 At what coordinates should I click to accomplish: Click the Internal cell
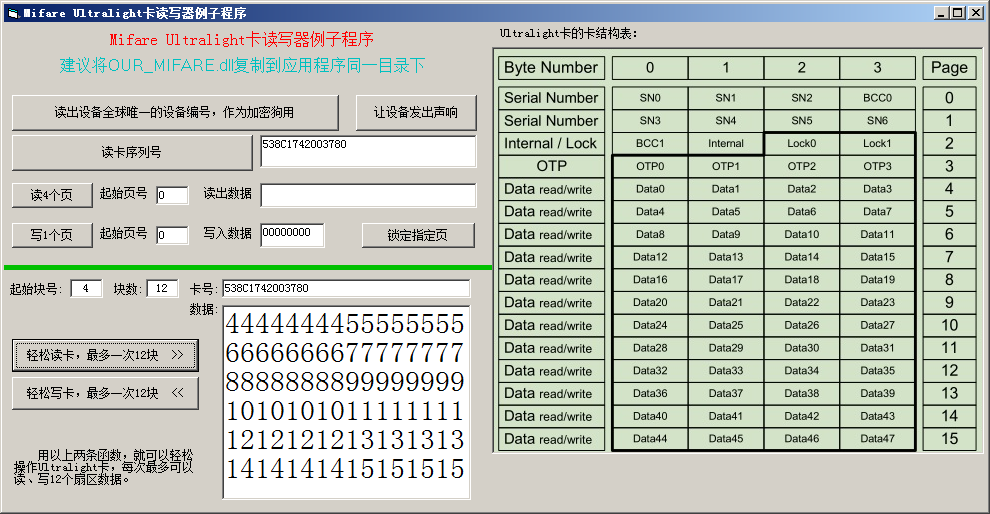click(726, 143)
